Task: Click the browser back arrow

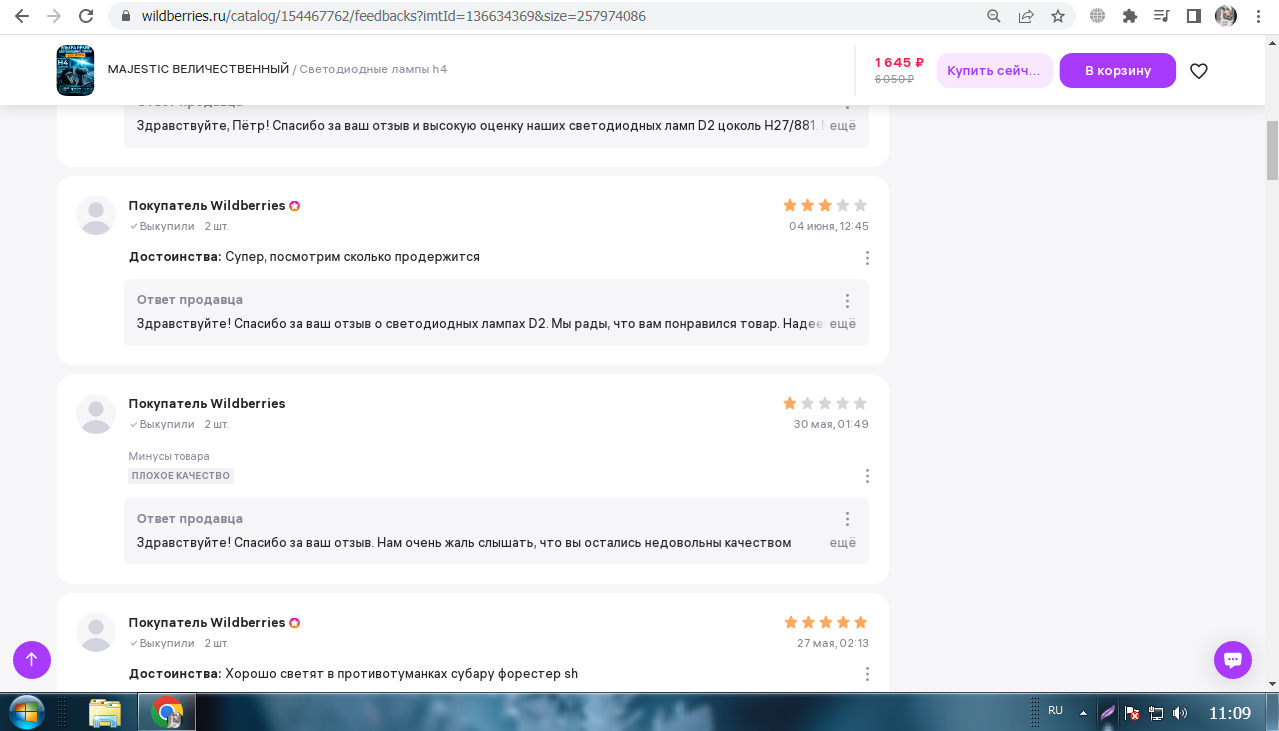Action: click(x=22, y=16)
